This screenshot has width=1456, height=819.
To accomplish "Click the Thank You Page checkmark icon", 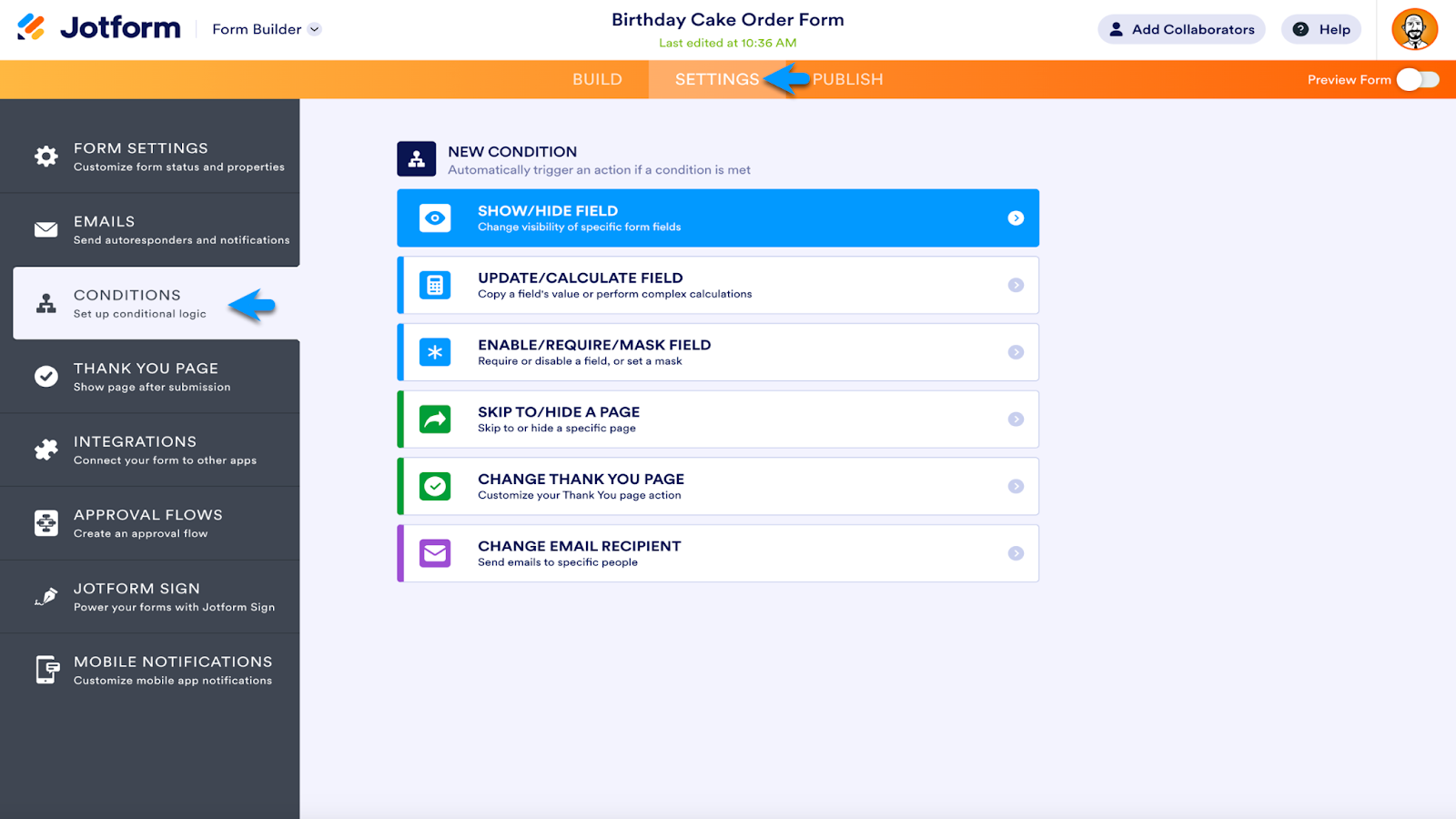I will tap(46, 376).
